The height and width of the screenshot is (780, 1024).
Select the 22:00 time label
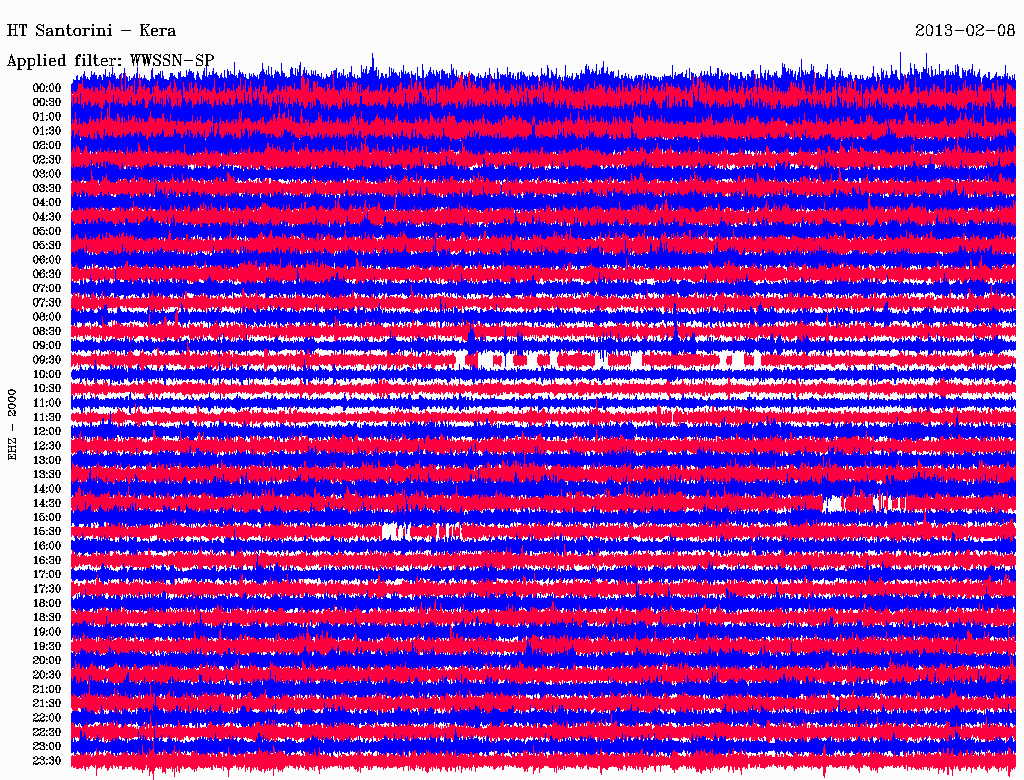[x=47, y=718]
